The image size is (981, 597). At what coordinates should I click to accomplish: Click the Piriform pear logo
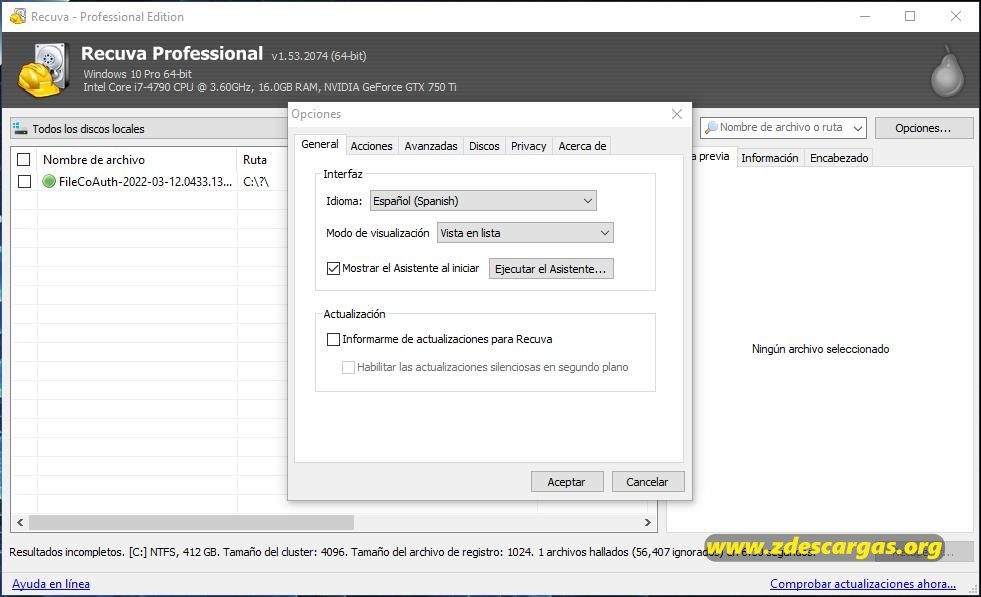tap(947, 71)
